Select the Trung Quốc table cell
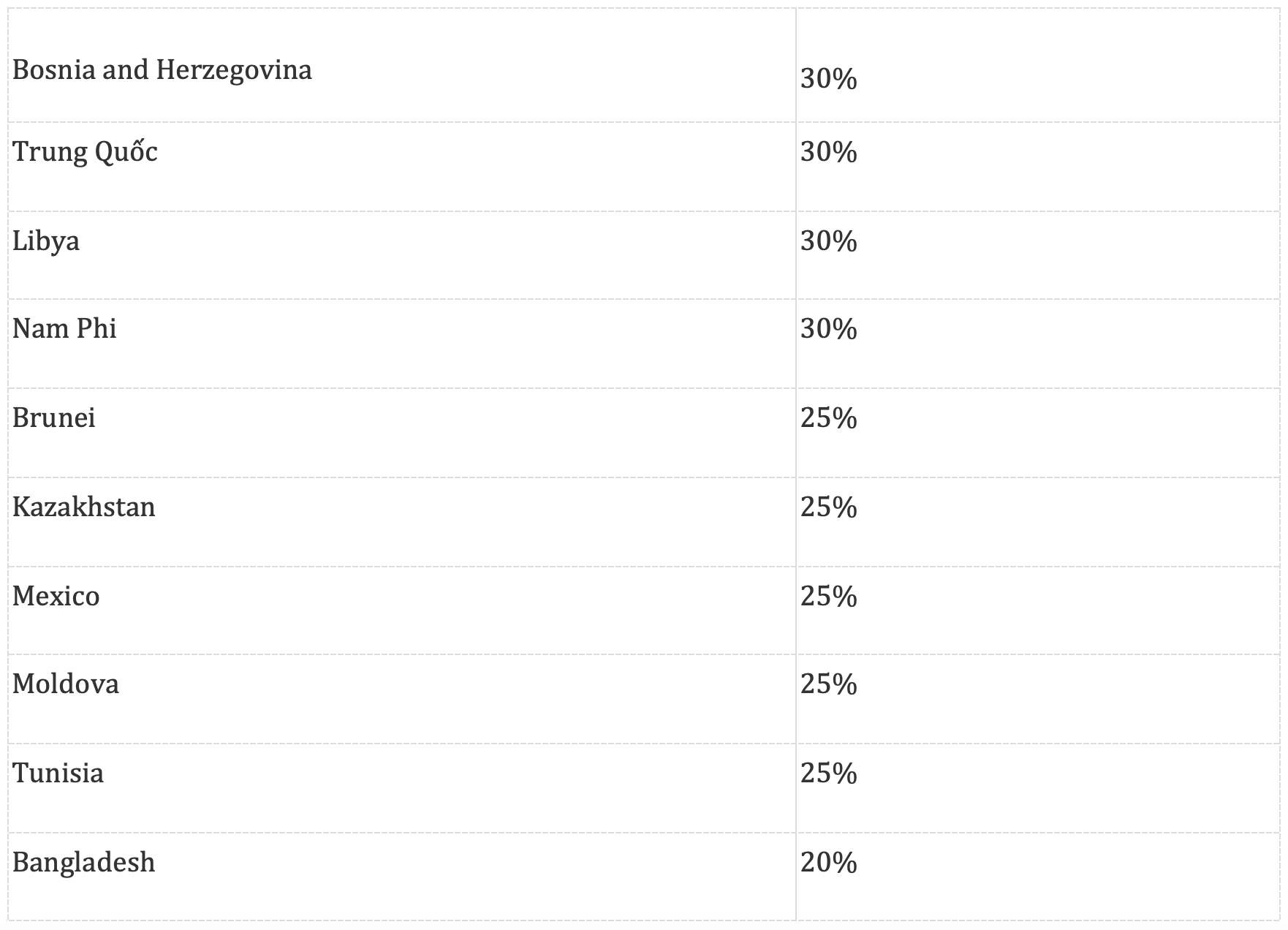1288x930 pixels. [x=85, y=152]
